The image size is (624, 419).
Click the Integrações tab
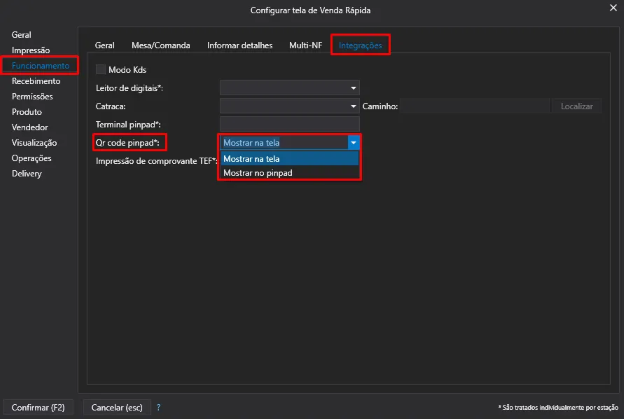360,45
